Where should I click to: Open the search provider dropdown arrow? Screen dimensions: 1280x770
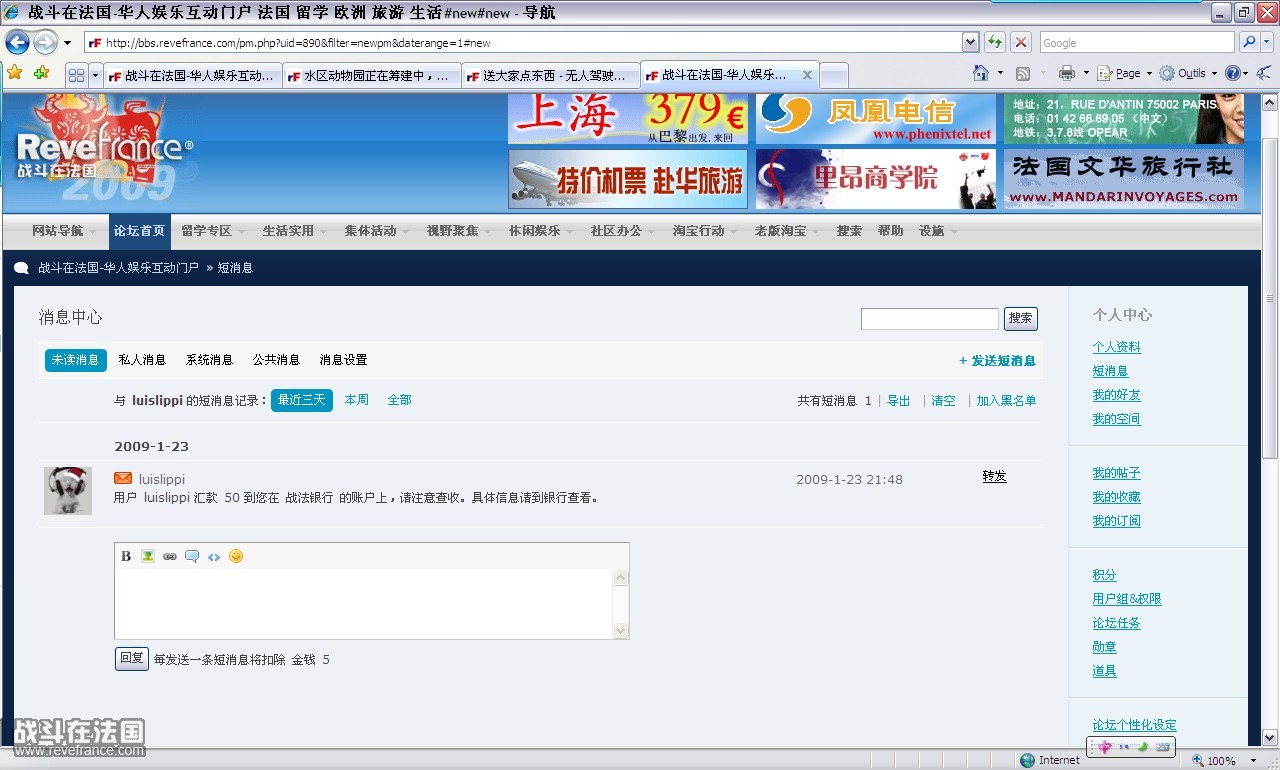click(1269, 43)
